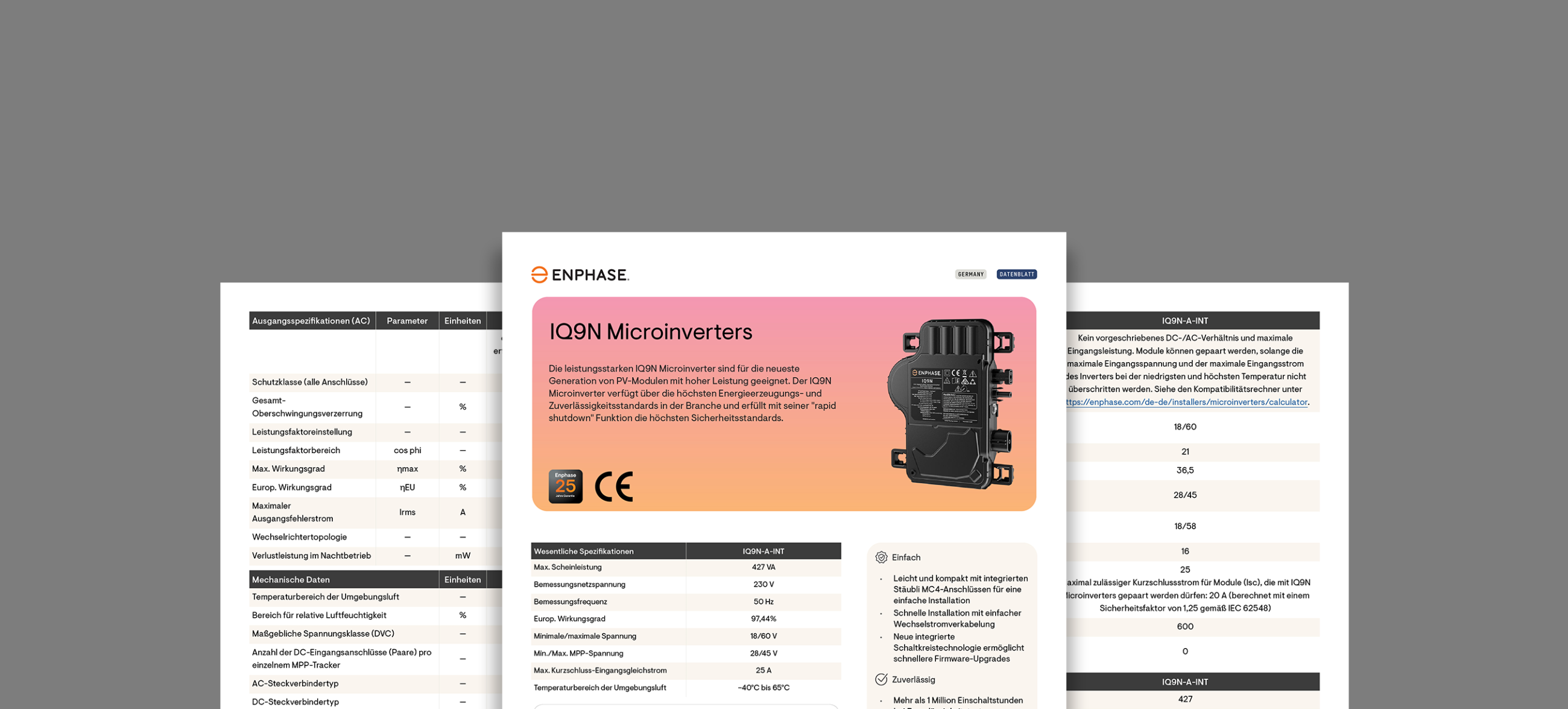Image resolution: width=1568 pixels, height=709 pixels.
Task: Click the "Max. Kurzschluss-Eingangsgleichstrom" row label
Action: pos(600,670)
